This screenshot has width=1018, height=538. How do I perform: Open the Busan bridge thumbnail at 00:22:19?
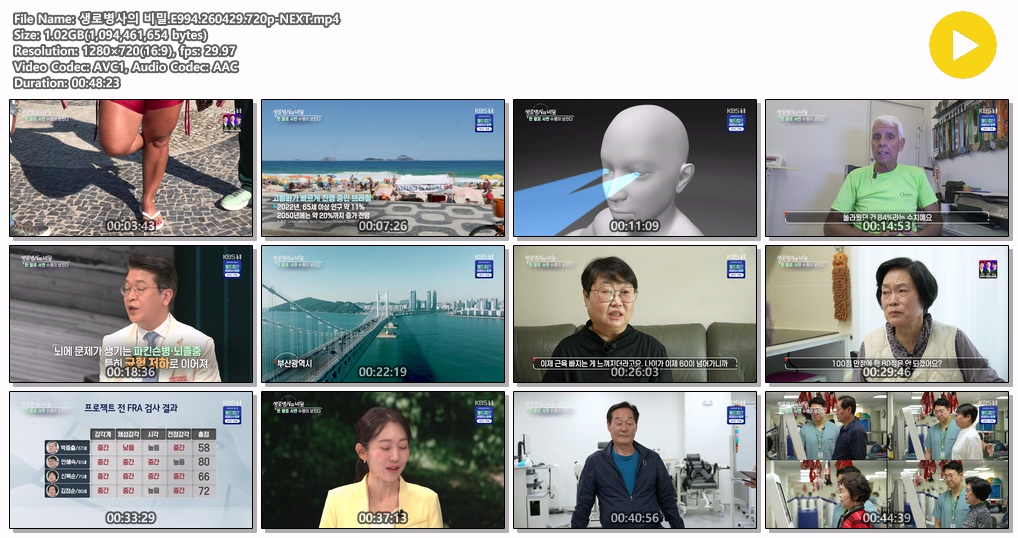(x=383, y=314)
